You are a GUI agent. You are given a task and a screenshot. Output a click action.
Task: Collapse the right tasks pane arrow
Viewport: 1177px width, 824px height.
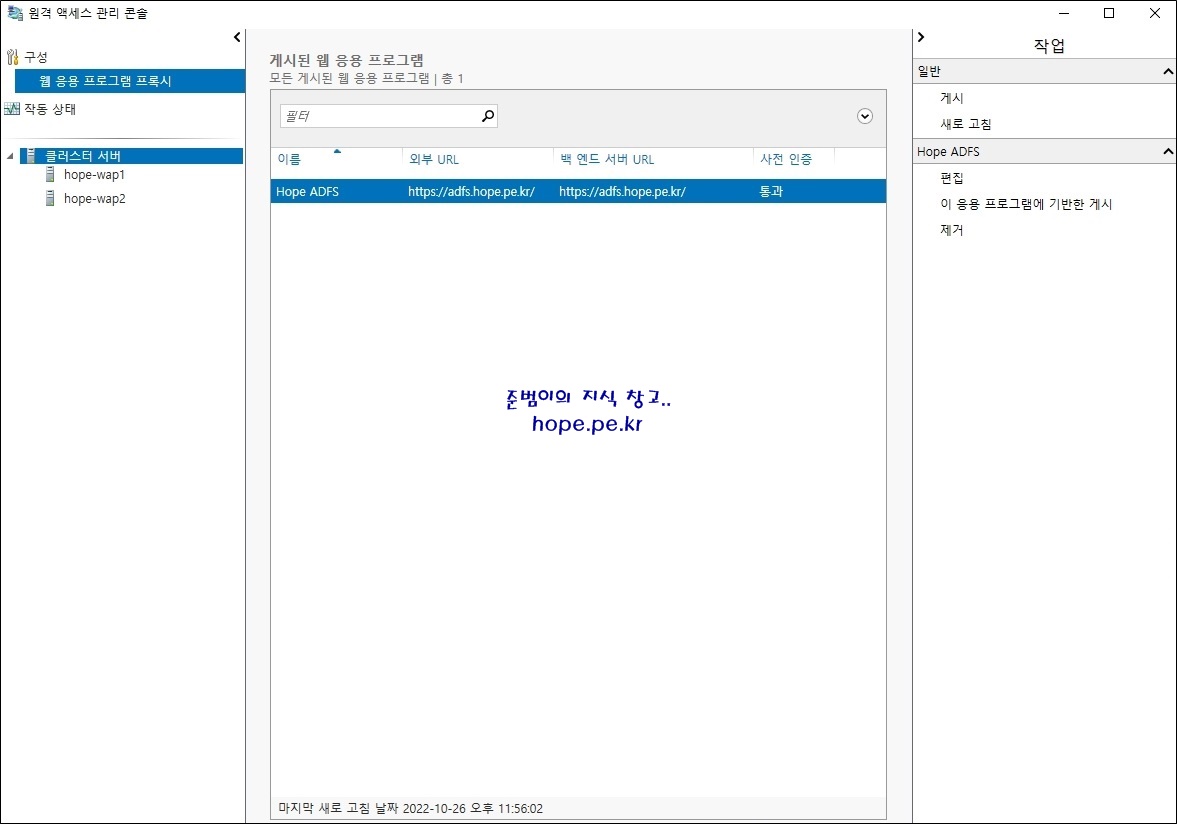coord(921,37)
